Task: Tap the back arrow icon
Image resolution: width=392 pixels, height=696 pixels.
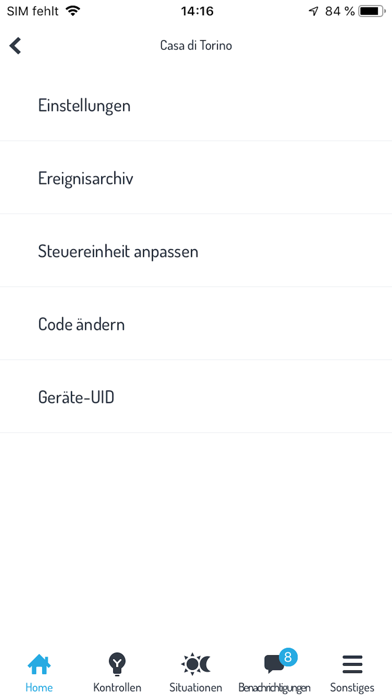Action: pos(15,46)
